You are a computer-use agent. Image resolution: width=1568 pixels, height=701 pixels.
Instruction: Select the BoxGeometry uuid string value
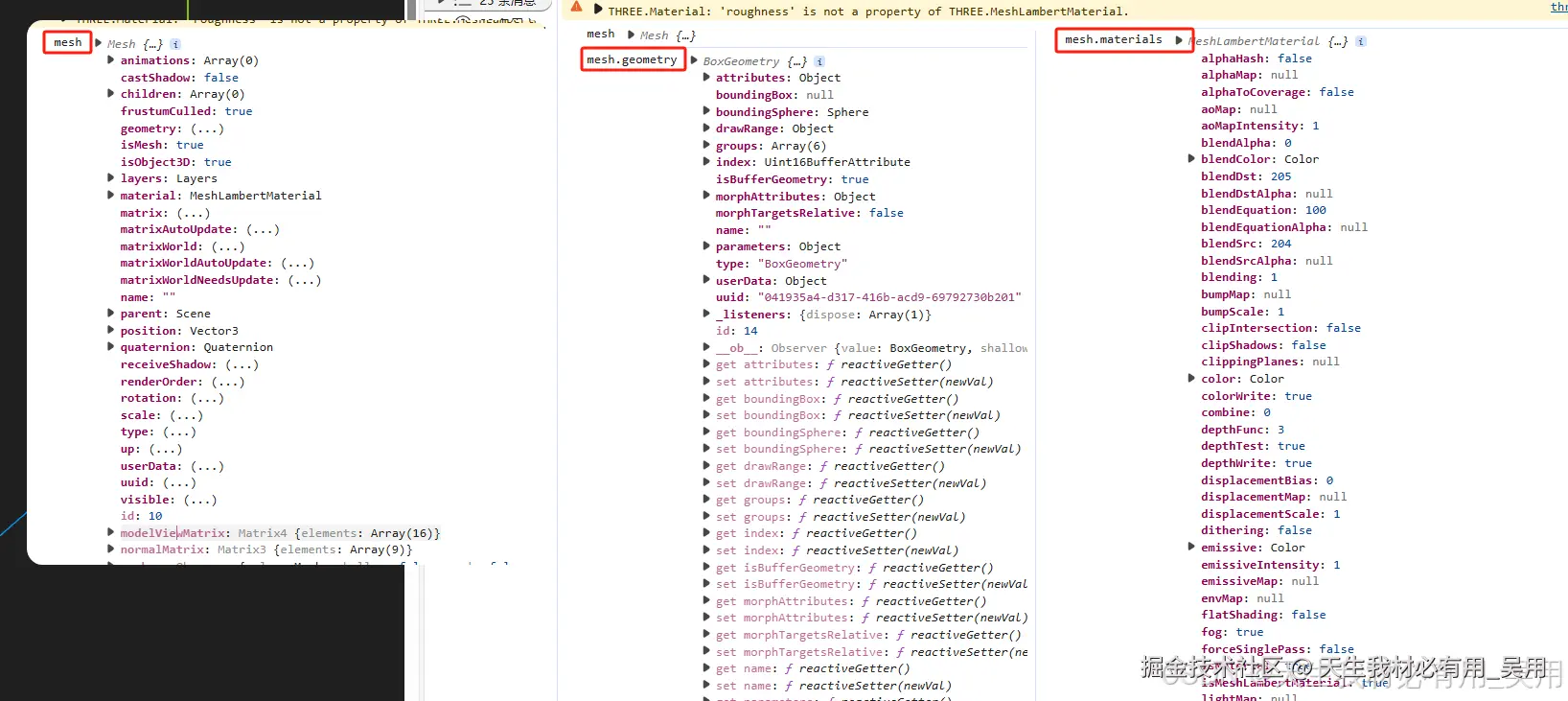click(889, 297)
